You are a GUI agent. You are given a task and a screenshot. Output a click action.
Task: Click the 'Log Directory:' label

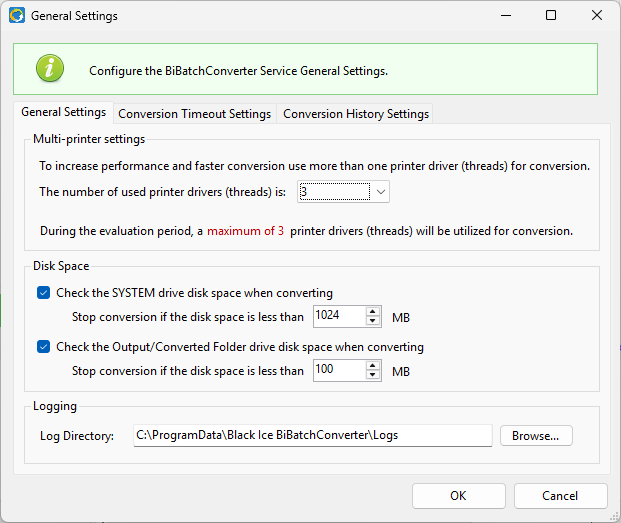pyautogui.click(x=77, y=436)
